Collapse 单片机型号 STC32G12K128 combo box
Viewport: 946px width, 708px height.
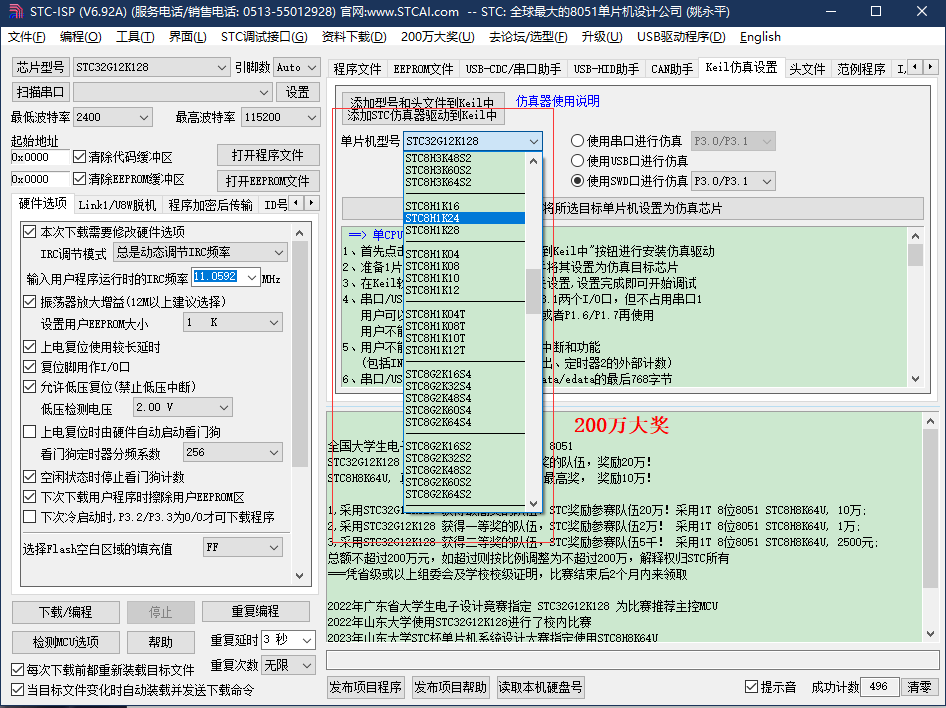click(x=472, y=141)
